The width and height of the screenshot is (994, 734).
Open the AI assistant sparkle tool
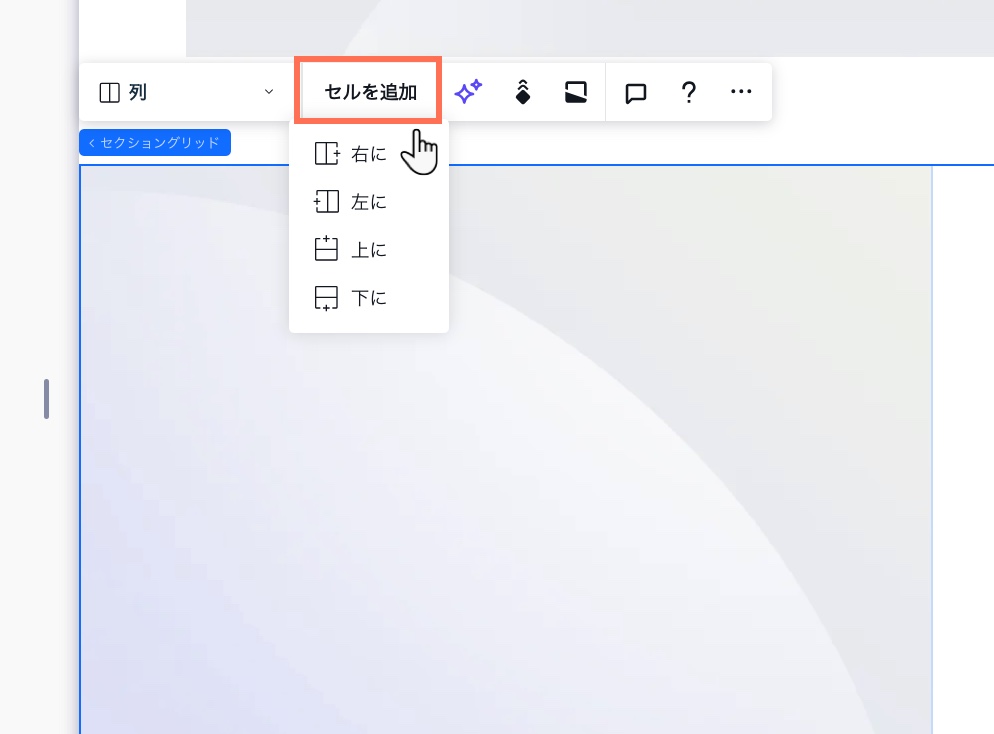[468, 91]
